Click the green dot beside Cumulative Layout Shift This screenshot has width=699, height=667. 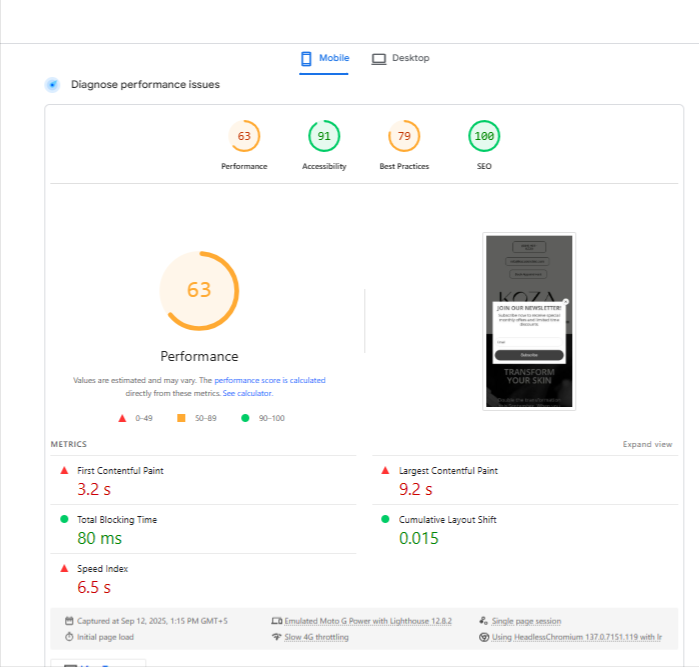386,519
